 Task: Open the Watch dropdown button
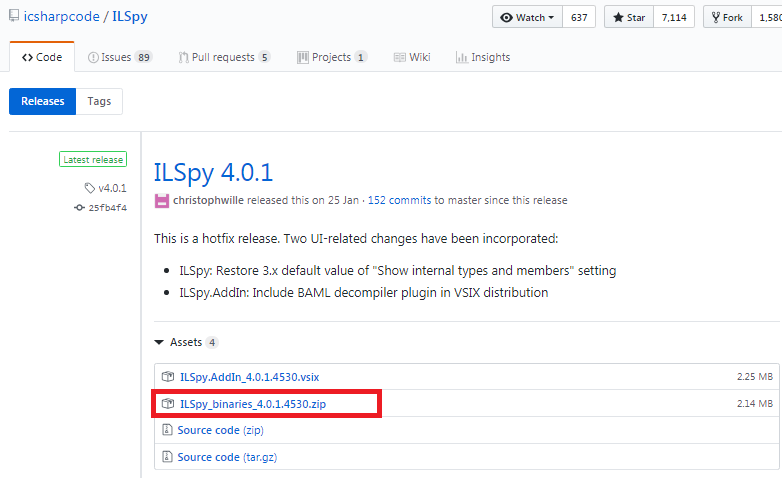tap(528, 17)
